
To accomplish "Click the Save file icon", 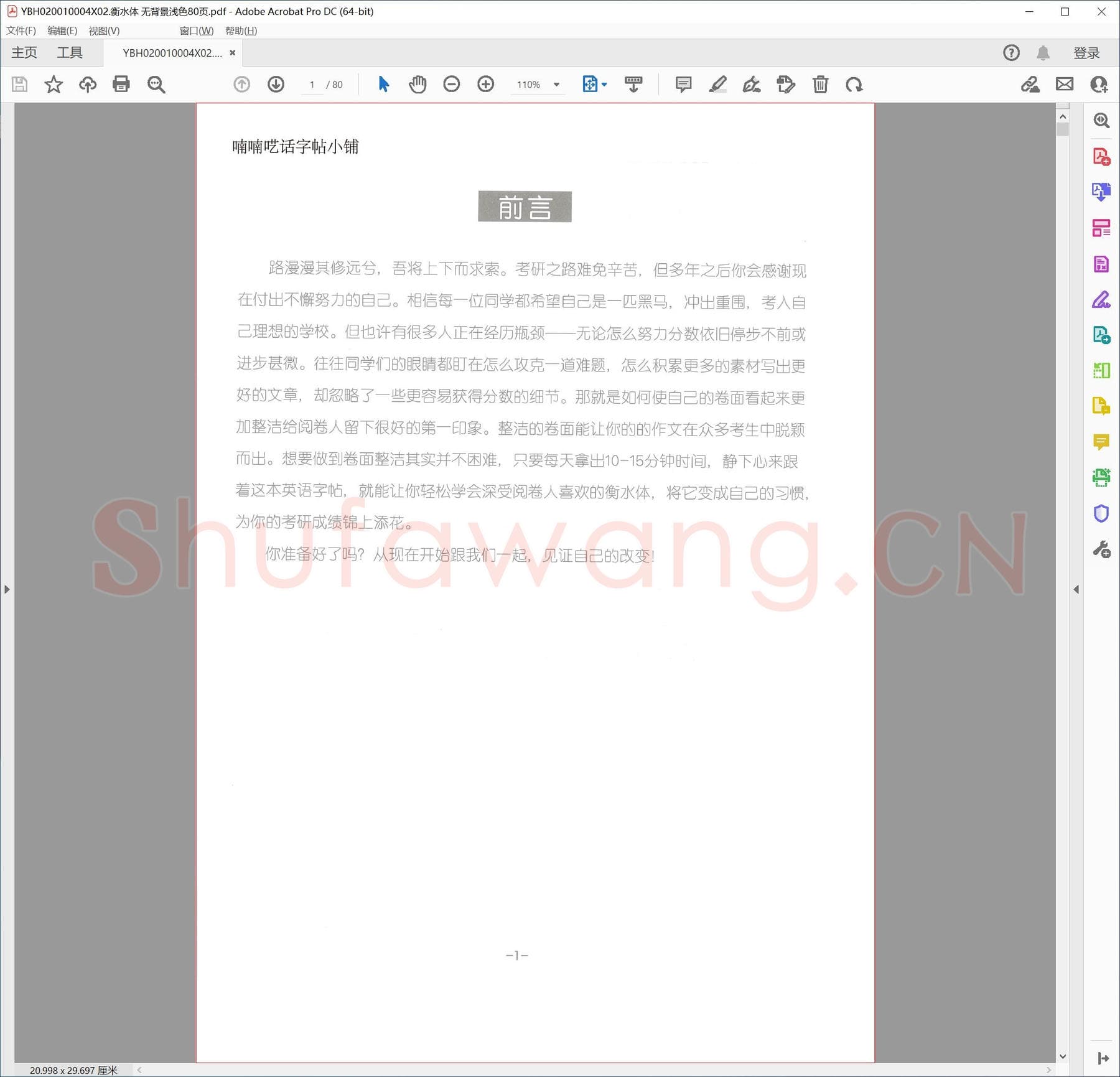I will tap(20, 84).
